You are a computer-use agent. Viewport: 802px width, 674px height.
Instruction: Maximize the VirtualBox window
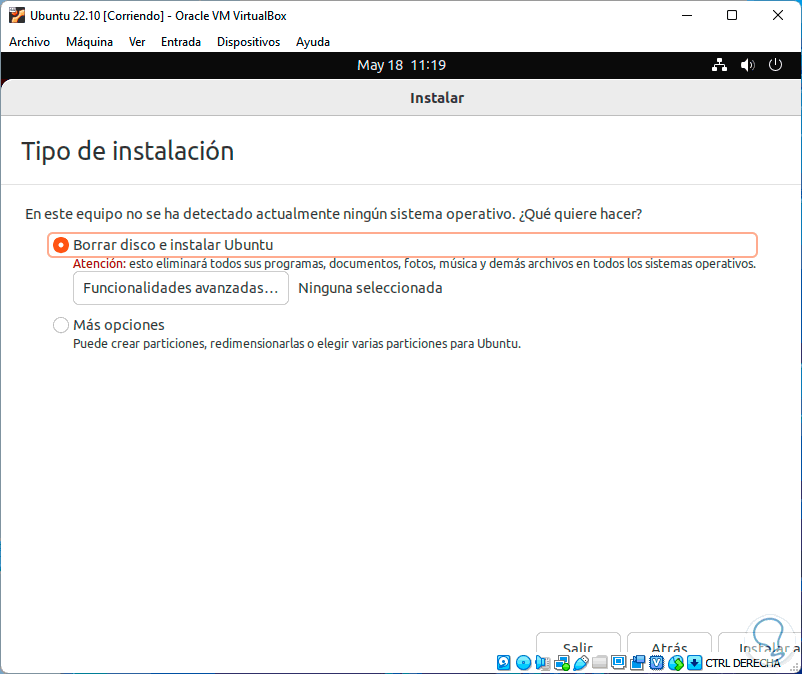pos(732,15)
